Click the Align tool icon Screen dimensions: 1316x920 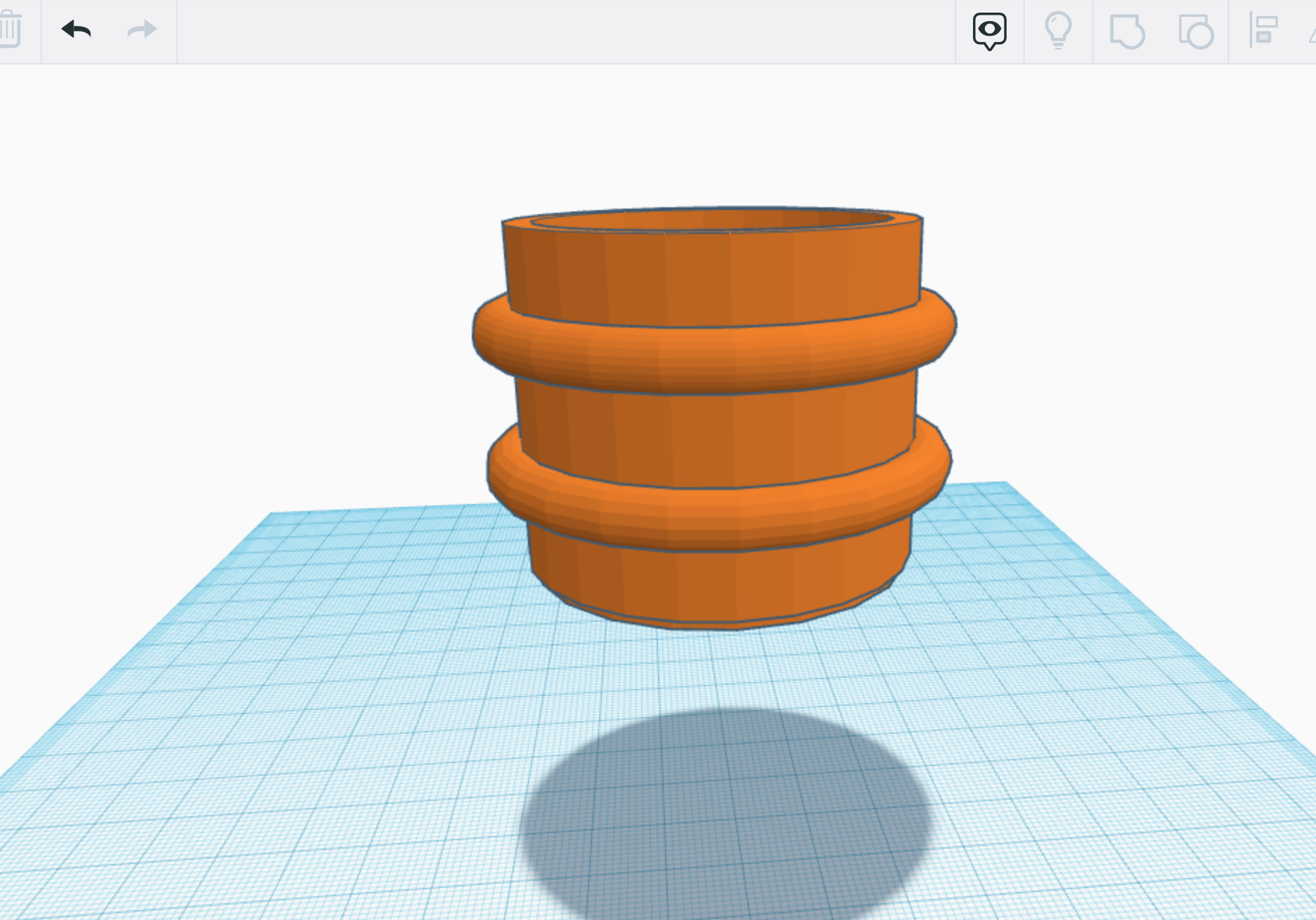coord(1264,31)
